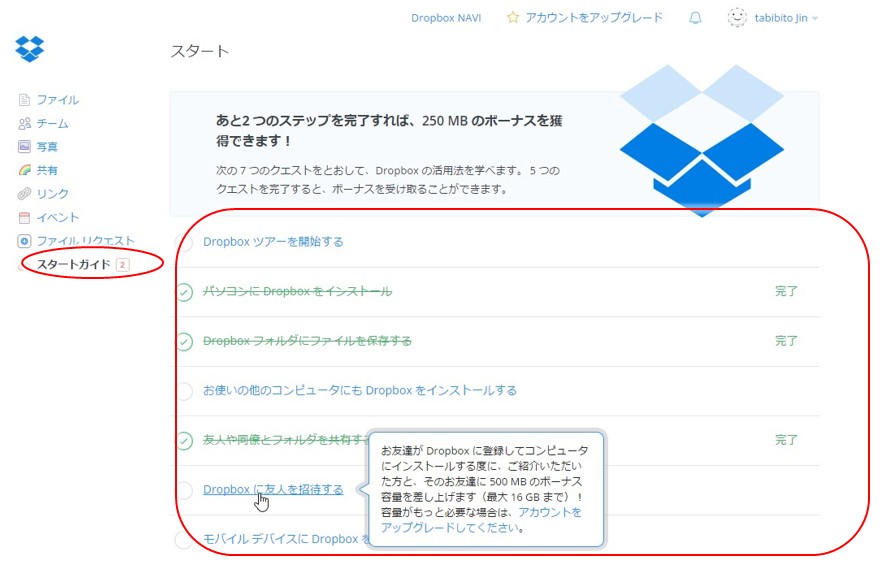893x567 pixels.
Task: Open パソコンに Dropbox をインストール link
Action: [x=297, y=291]
